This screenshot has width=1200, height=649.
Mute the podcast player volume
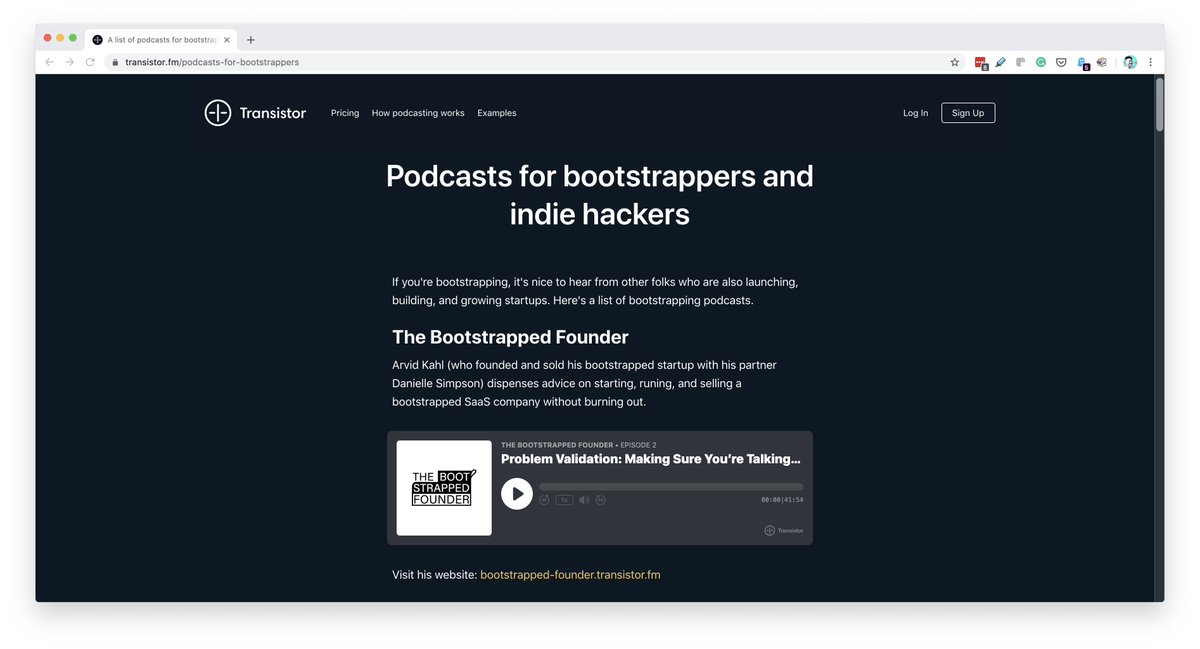click(x=584, y=499)
